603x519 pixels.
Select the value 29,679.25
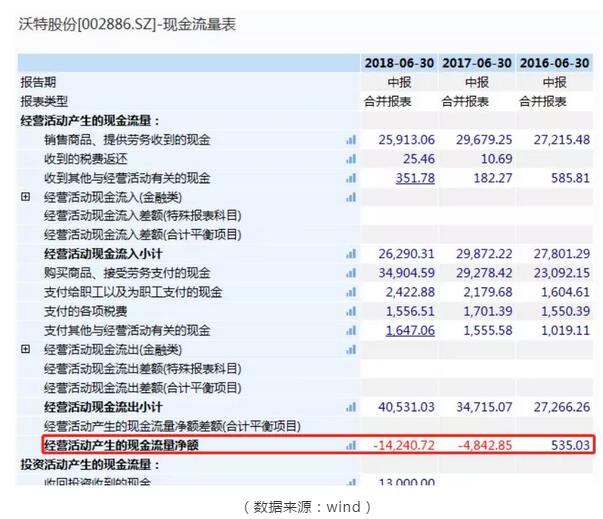(x=484, y=140)
